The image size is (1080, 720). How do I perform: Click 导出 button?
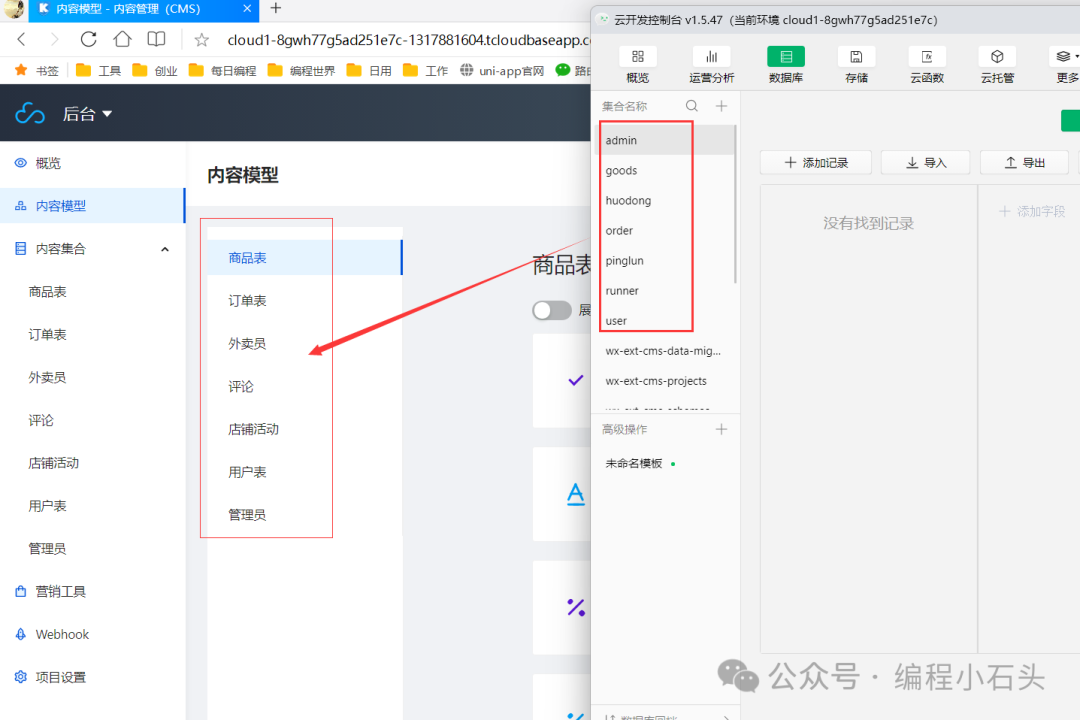tap(1024, 163)
